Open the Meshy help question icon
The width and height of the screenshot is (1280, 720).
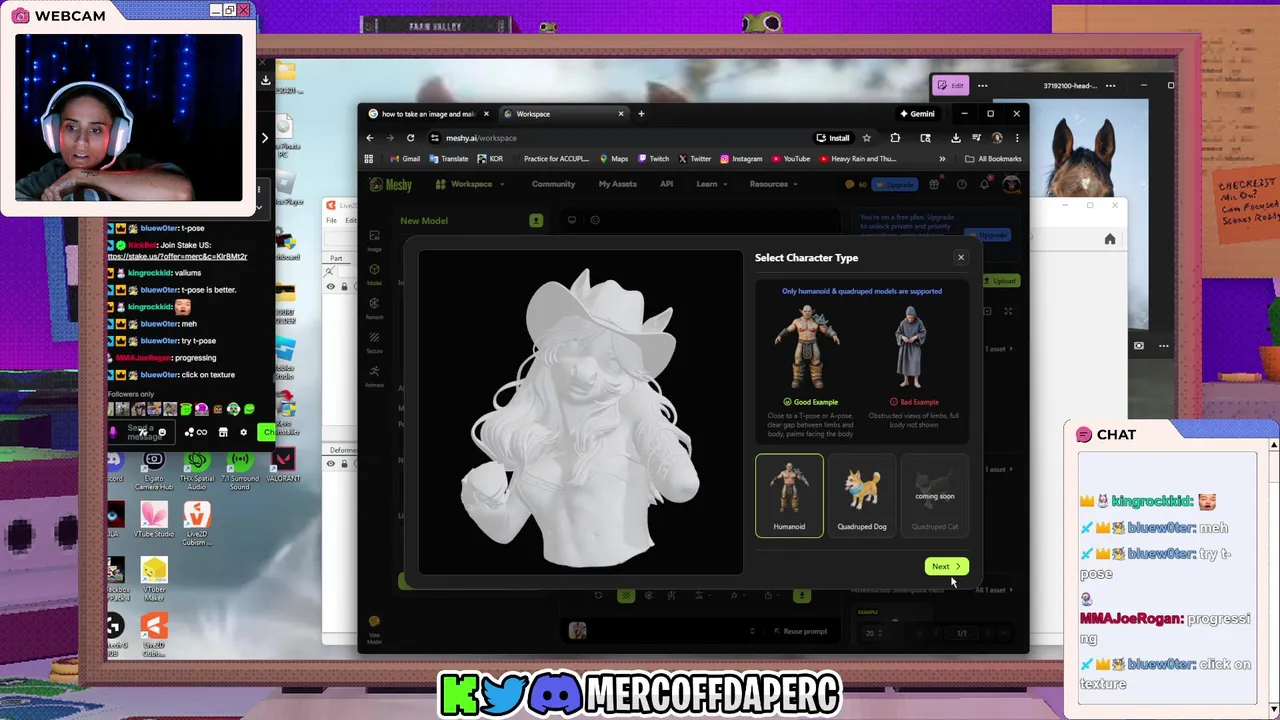[x=961, y=184]
